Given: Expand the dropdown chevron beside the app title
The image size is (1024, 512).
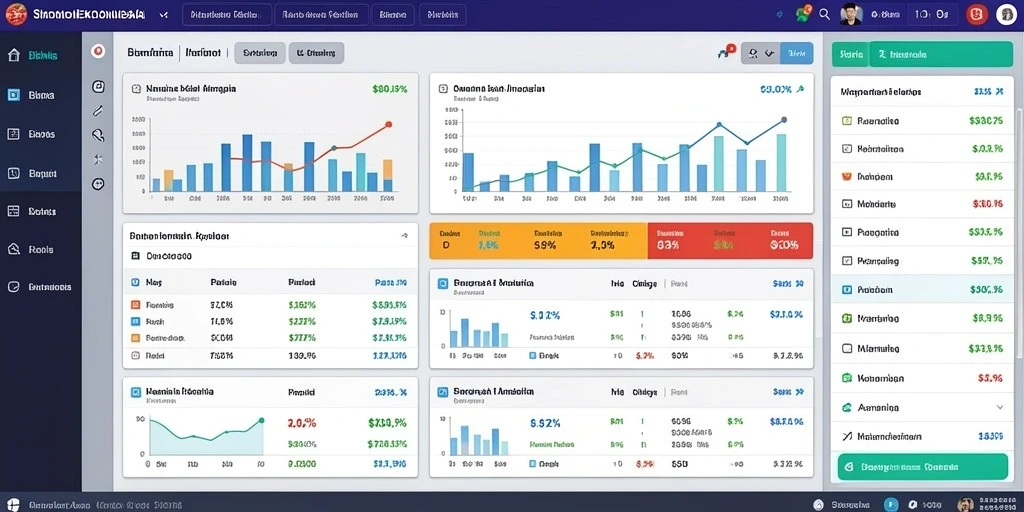Looking at the screenshot, I should pyautogui.click(x=163, y=14).
